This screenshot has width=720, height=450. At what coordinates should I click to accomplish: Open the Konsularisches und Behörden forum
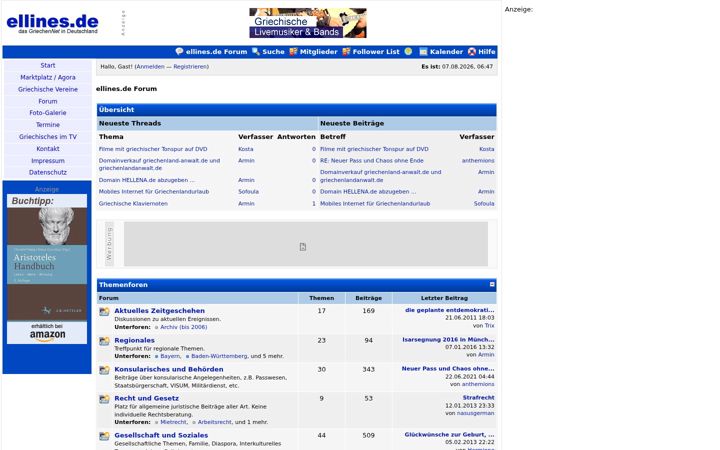coord(169,369)
